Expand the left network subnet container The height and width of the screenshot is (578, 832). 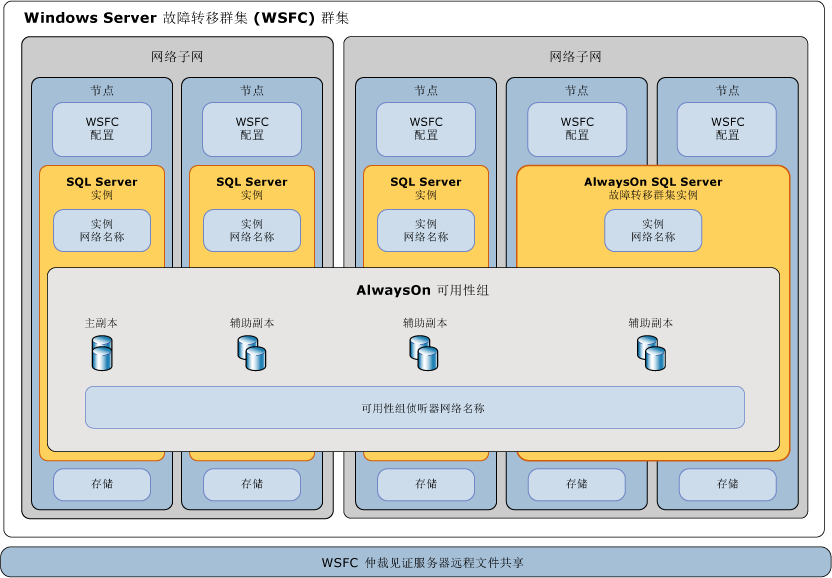(177, 55)
